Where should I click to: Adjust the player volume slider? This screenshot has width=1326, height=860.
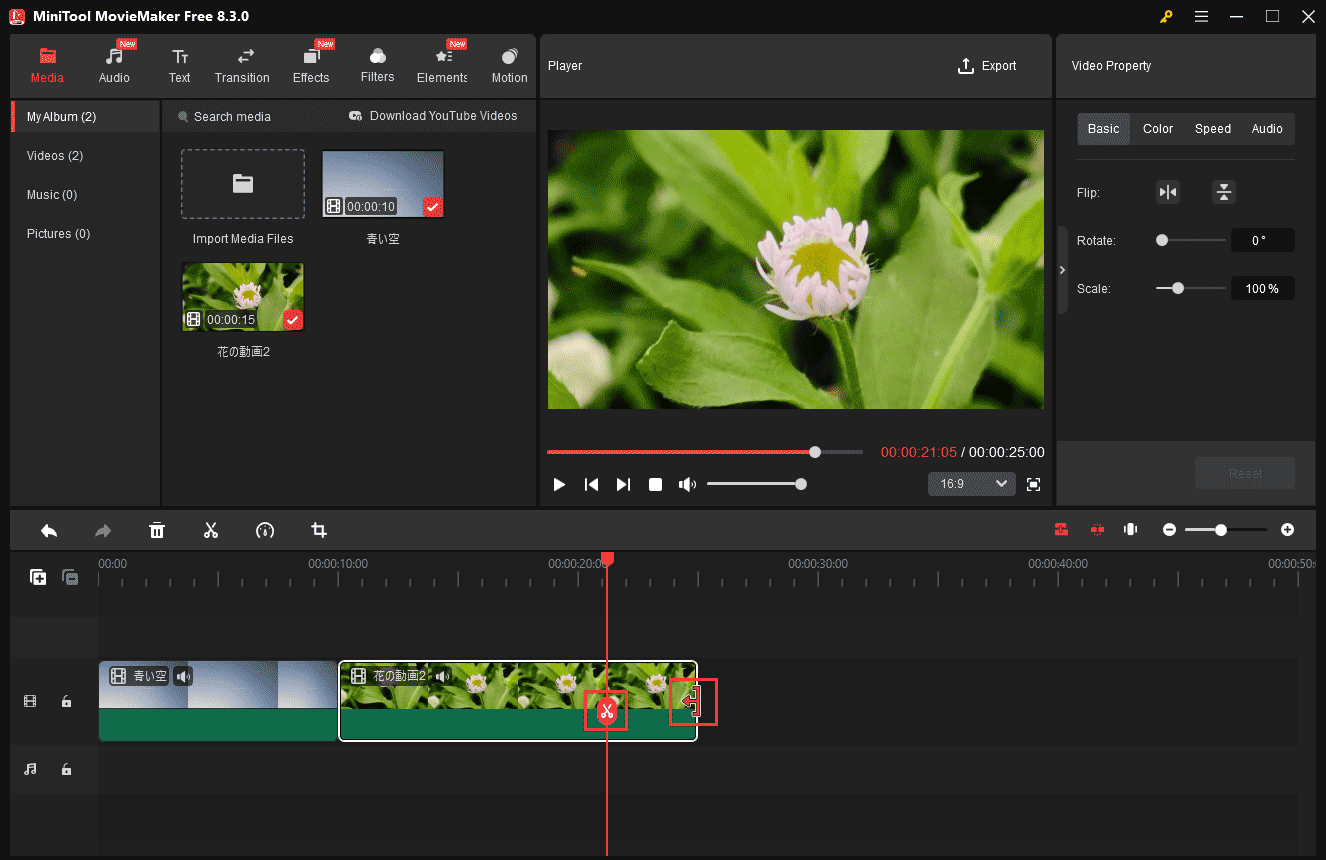tap(756, 484)
